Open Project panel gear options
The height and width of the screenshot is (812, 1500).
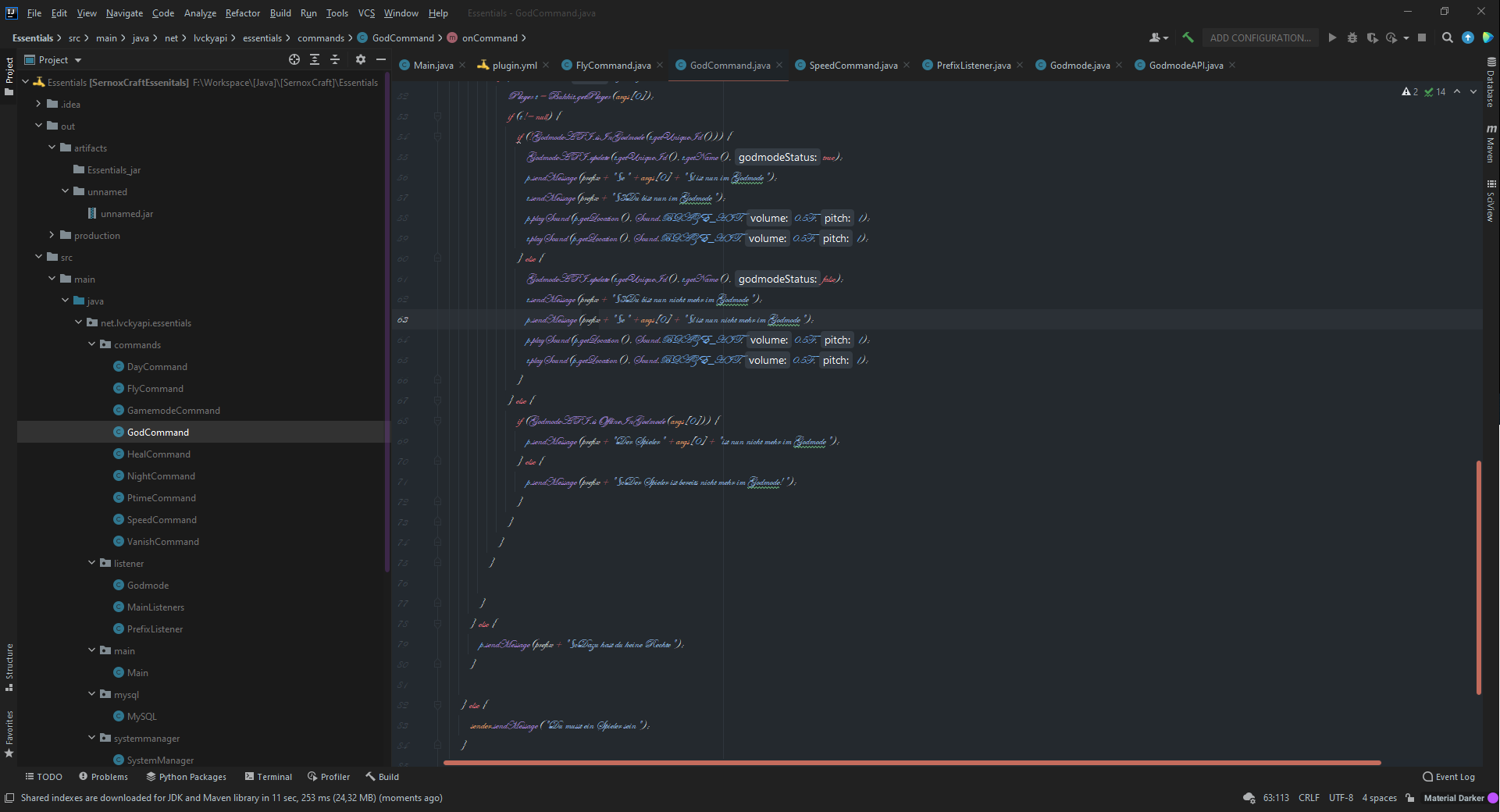pyautogui.click(x=360, y=59)
